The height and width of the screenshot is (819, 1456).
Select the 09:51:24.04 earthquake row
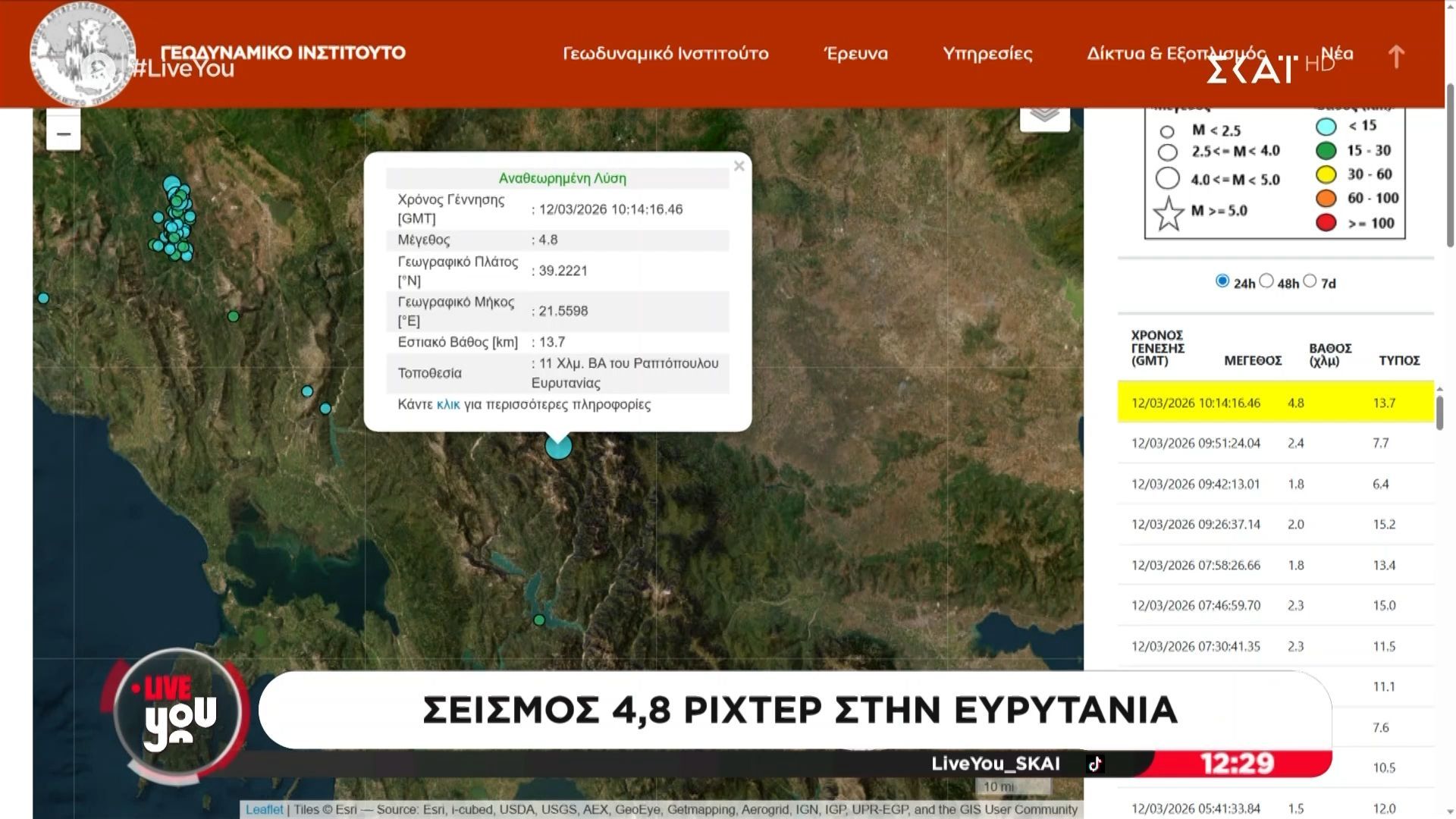tap(1276, 443)
